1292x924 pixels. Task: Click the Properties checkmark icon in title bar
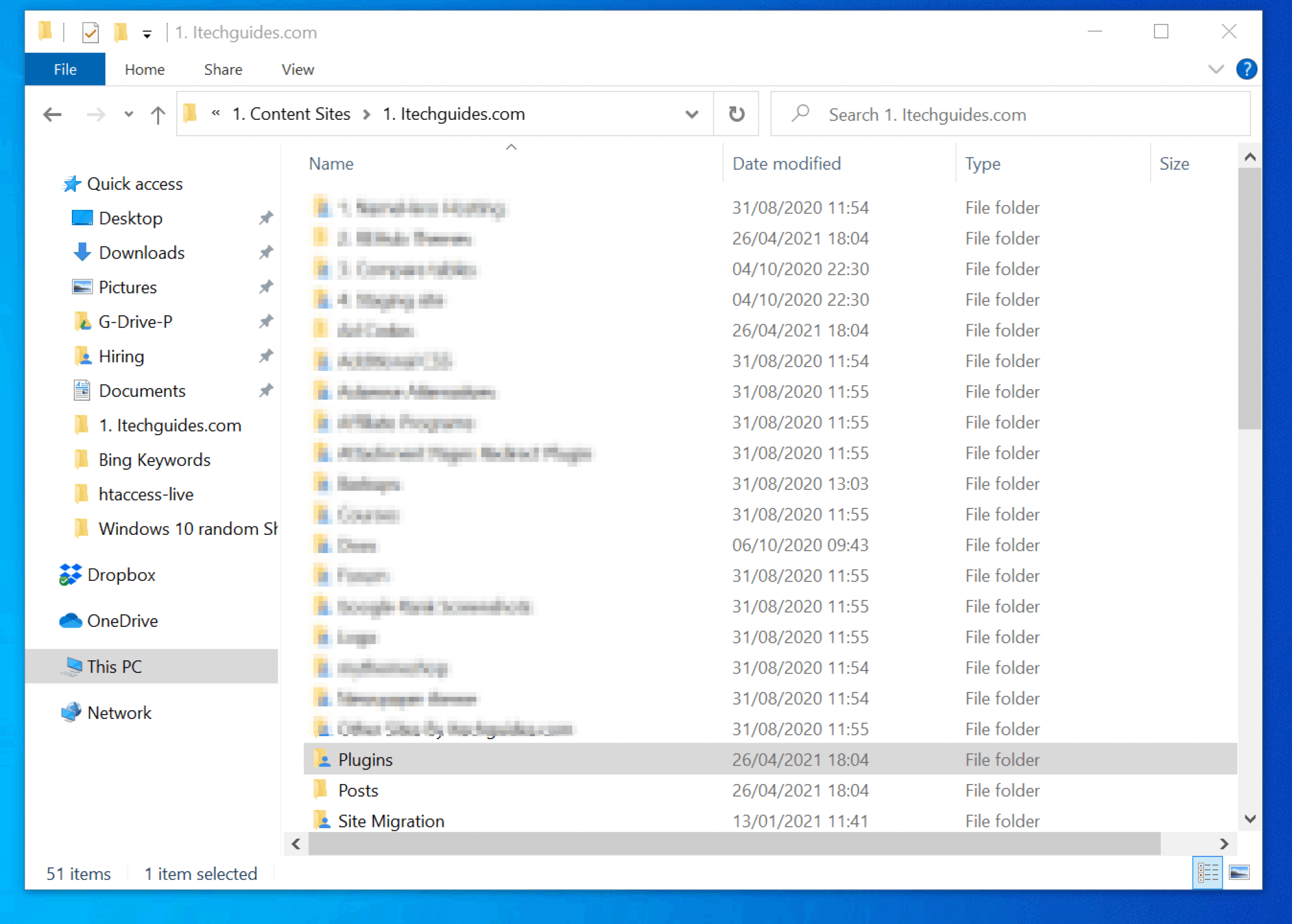coord(90,32)
